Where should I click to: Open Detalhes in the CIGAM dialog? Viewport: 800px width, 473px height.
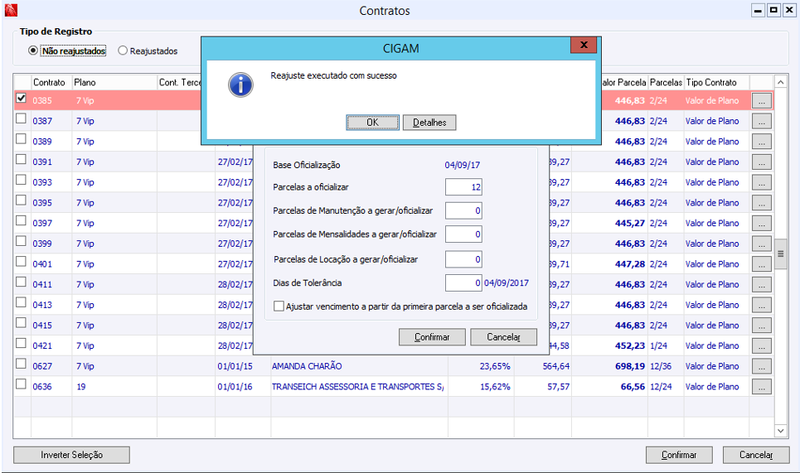pyautogui.click(x=429, y=122)
